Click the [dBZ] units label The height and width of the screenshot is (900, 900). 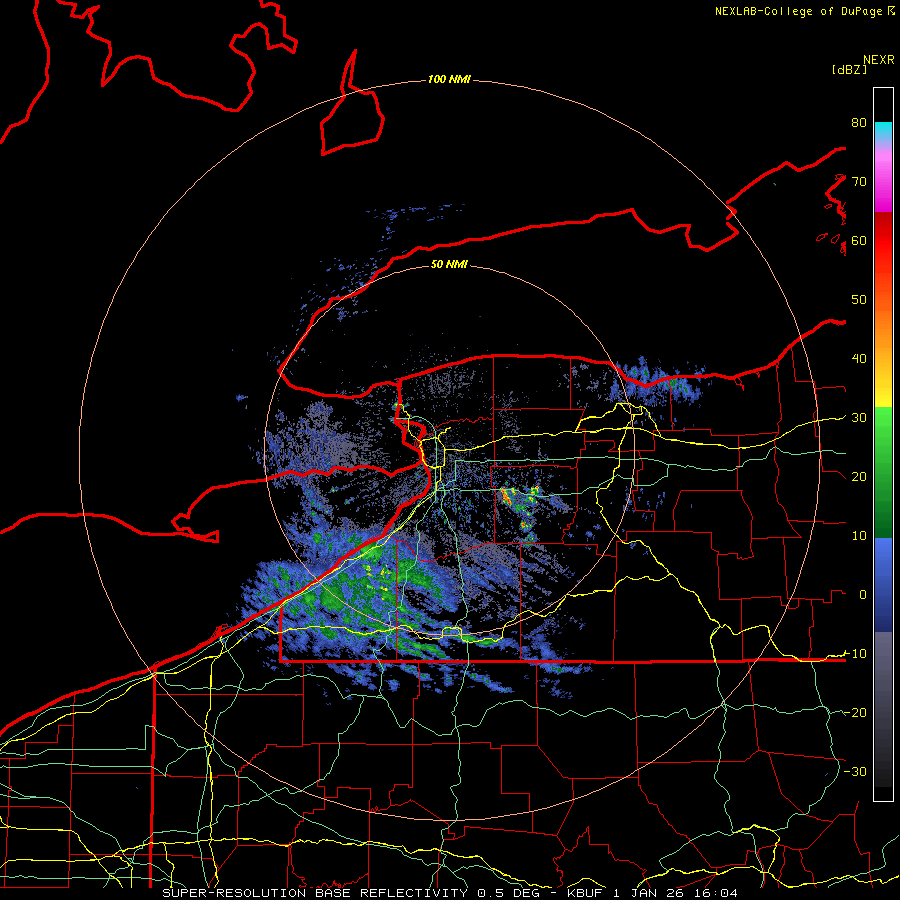pyautogui.click(x=849, y=69)
